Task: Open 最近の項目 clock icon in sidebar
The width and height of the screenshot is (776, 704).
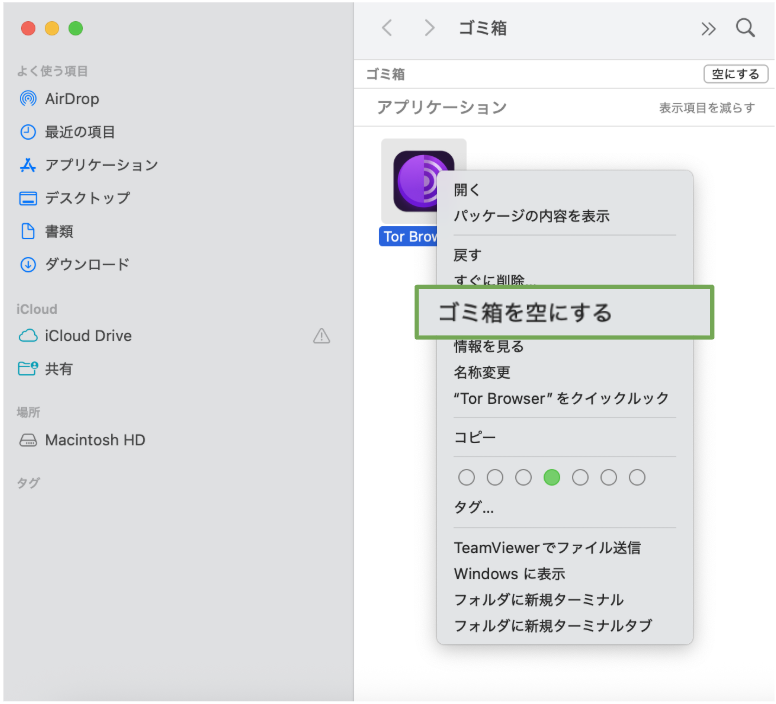Action: click(x=28, y=132)
